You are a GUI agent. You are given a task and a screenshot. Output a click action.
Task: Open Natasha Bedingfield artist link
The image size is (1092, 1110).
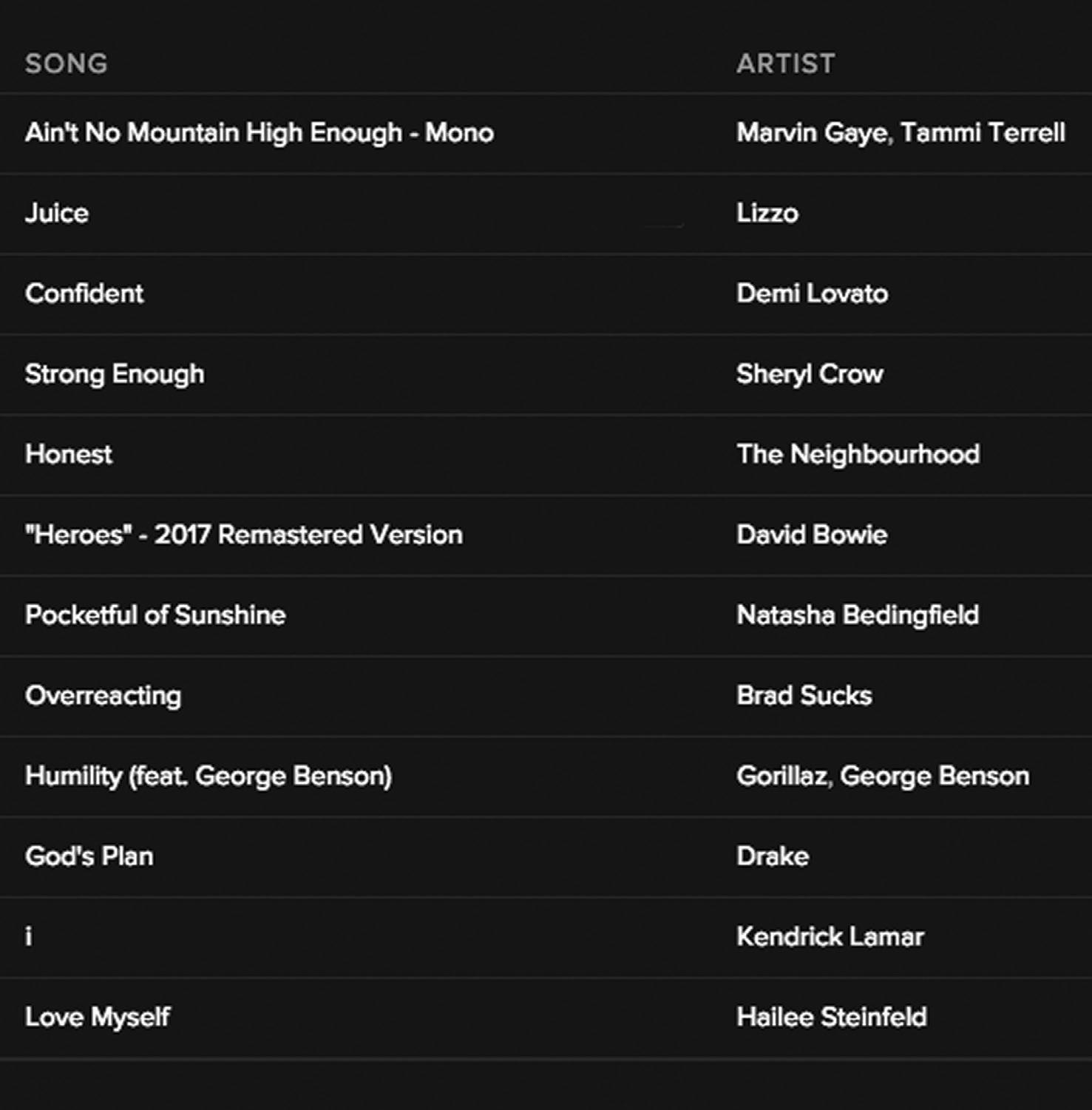(x=858, y=615)
